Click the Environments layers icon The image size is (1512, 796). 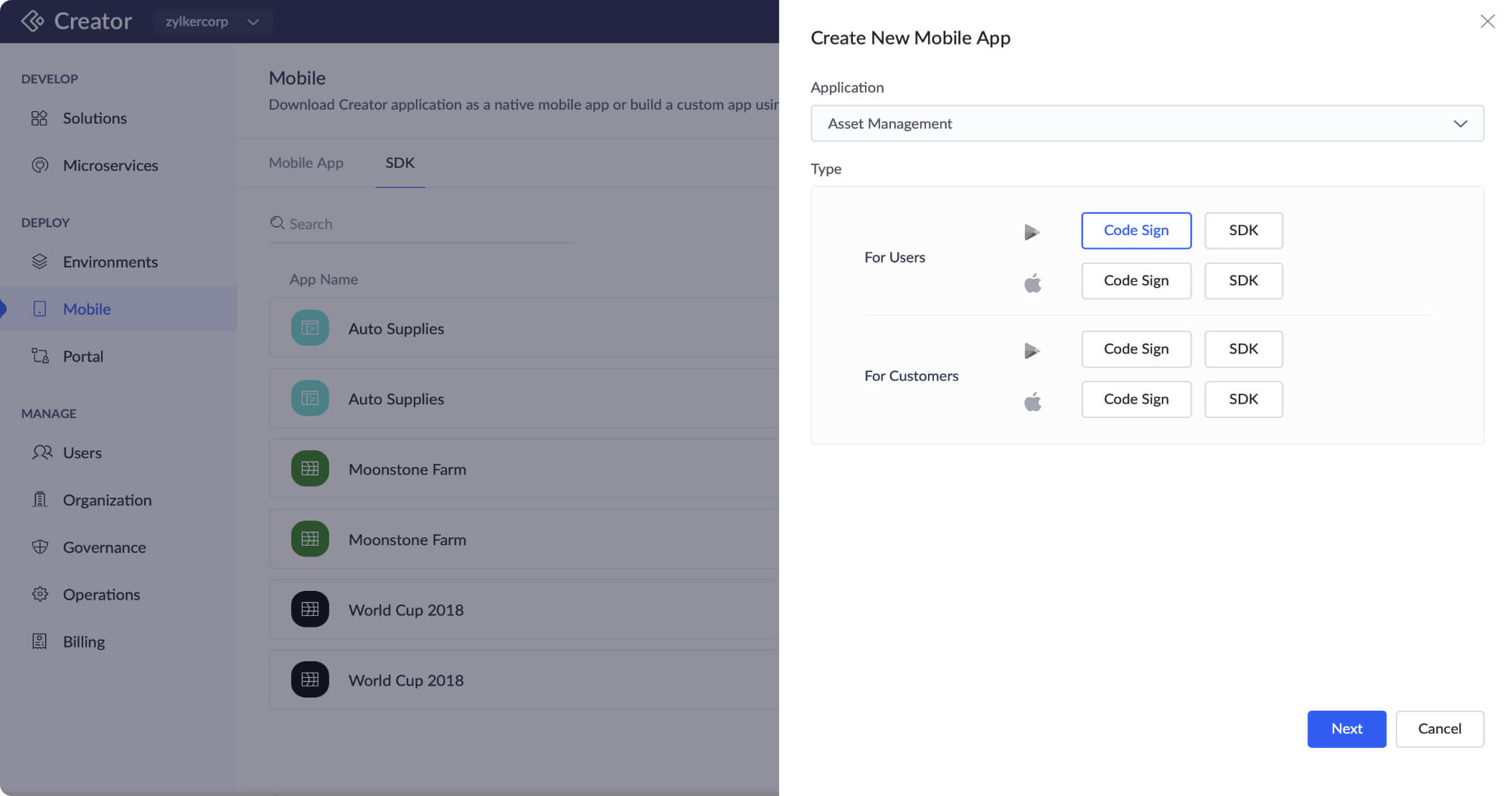pos(39,262)
